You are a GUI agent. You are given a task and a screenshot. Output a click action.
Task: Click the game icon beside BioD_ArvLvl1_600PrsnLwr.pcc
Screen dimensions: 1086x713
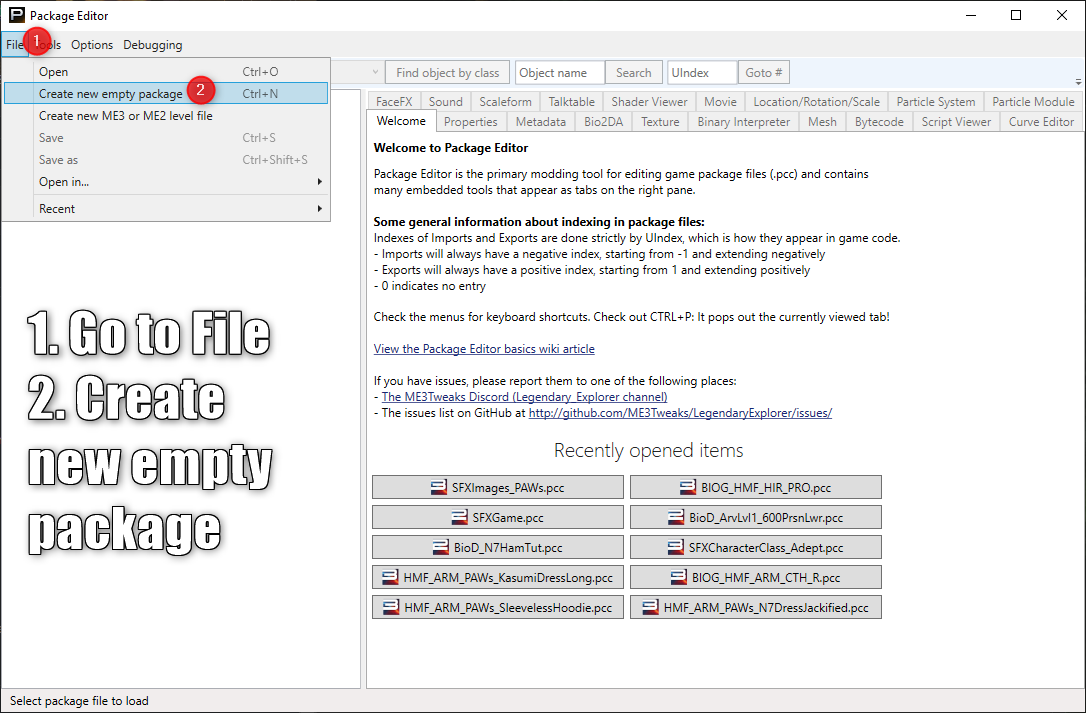click(x=676, y=517)
